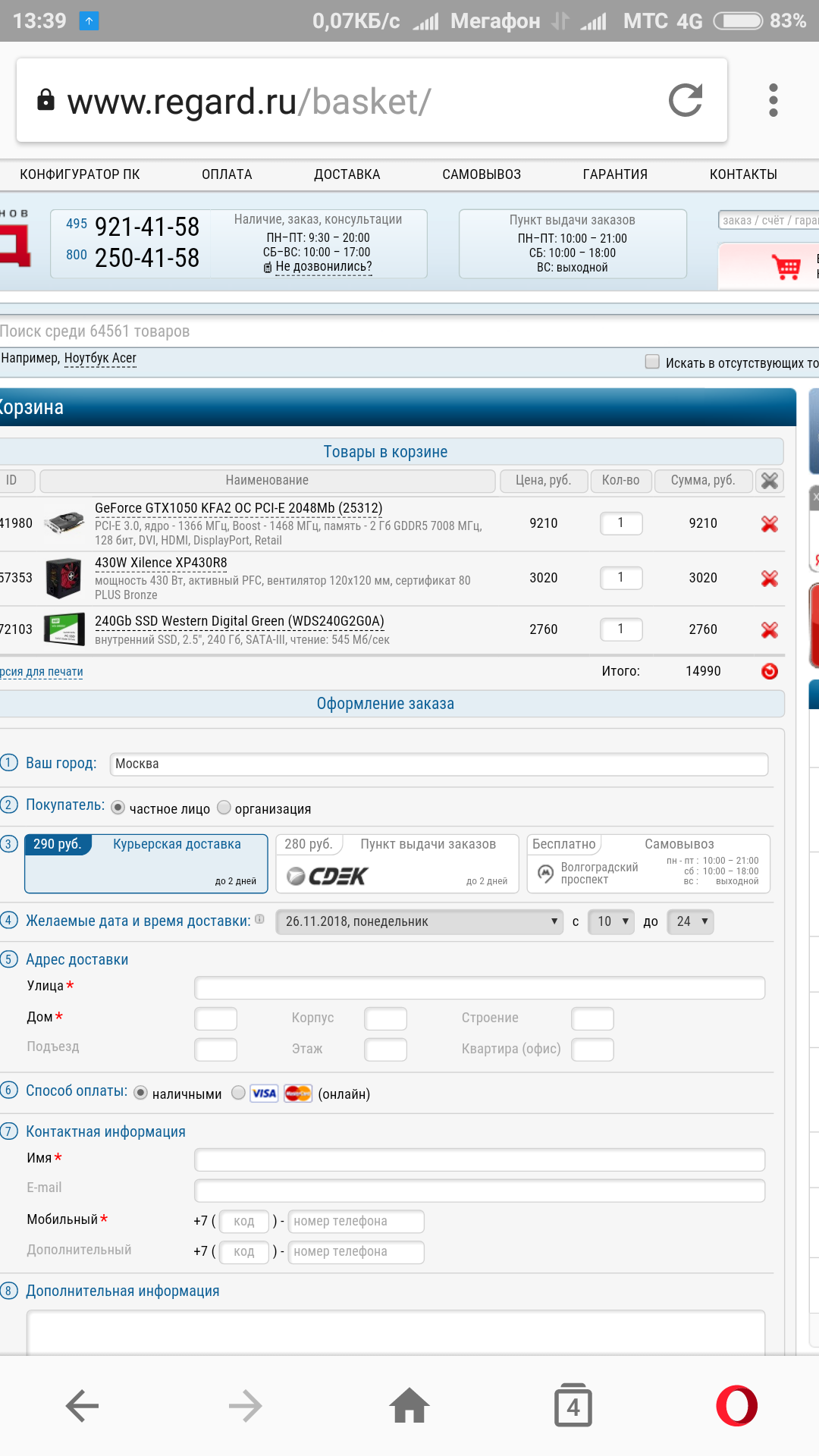
Task: Go to the browser home page icon
Action: tap(409, 1405)
